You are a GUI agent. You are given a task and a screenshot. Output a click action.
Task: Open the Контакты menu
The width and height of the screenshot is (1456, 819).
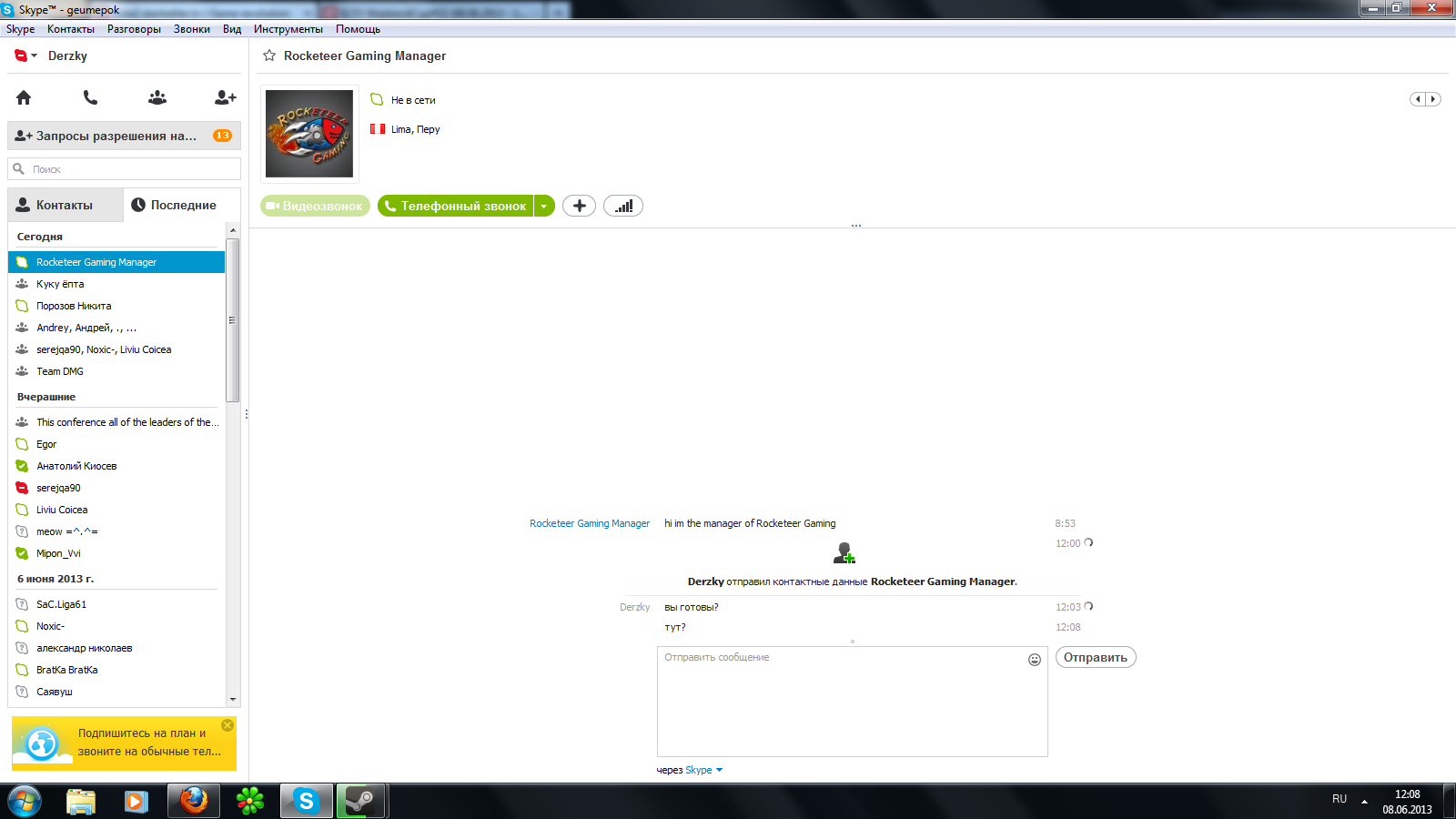pyautogui.click(x=71, y=29)
